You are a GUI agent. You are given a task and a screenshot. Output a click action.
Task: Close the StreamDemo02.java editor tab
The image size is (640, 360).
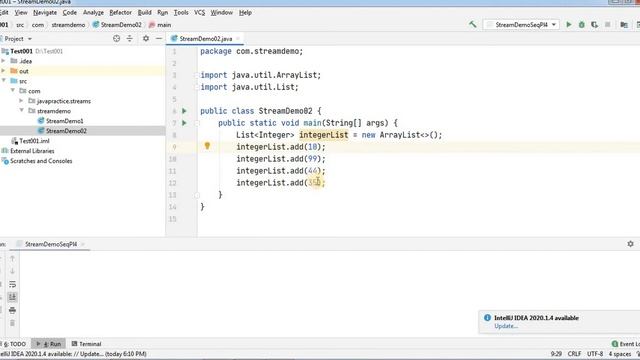(x=238, y=39)
